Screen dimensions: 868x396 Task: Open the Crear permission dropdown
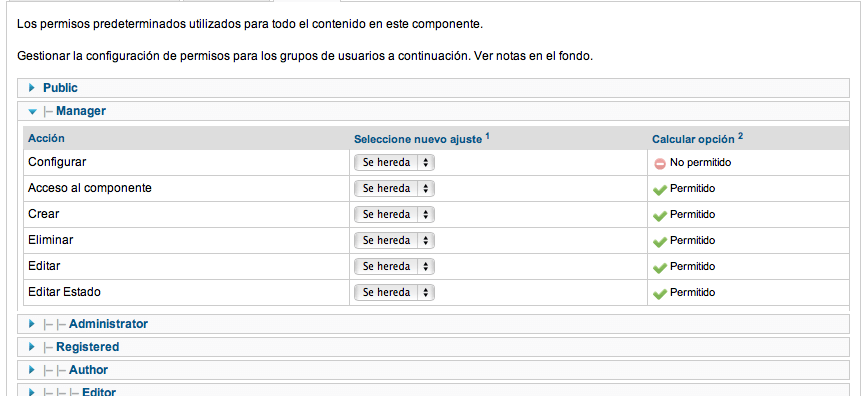394,214
